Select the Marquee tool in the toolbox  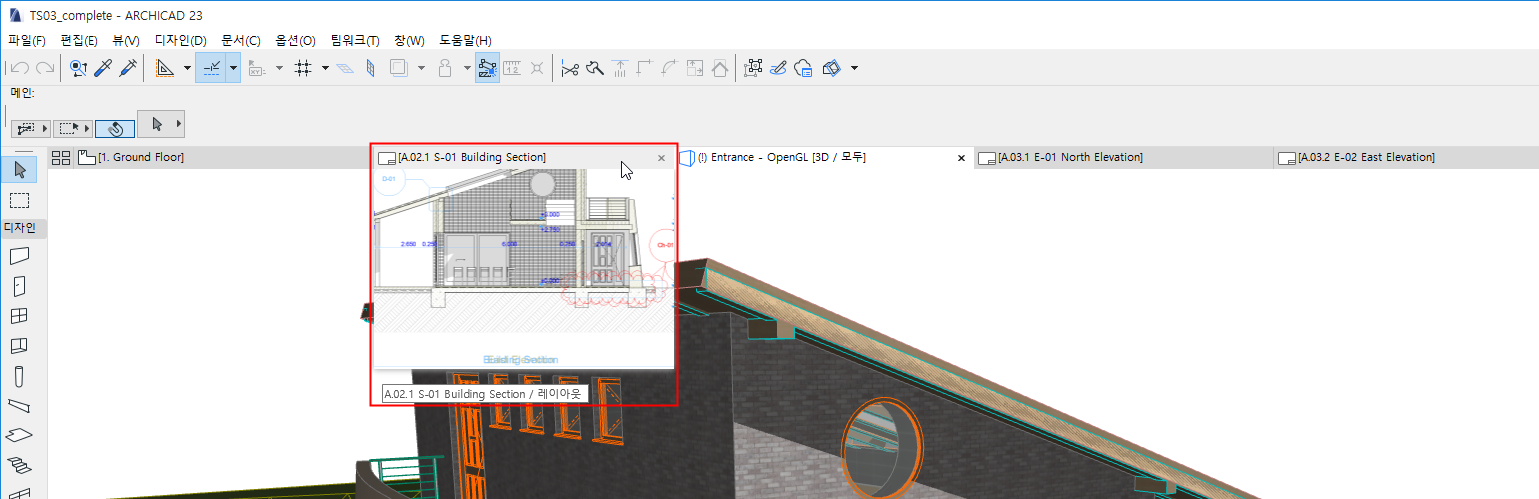click(20, 200)
